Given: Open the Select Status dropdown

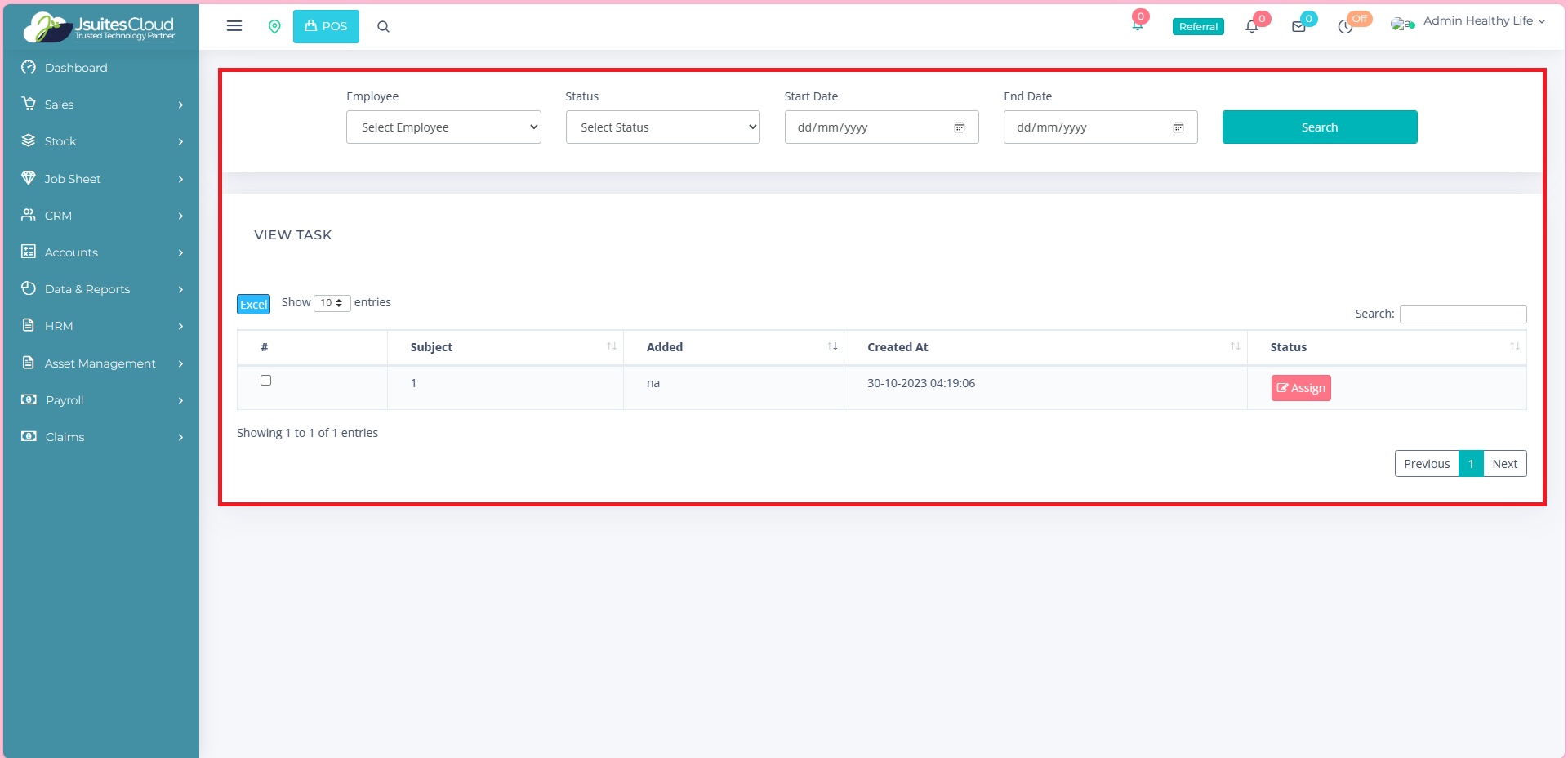Looking at the screenshot, I should pyautogui.click(x=662, y=127).
